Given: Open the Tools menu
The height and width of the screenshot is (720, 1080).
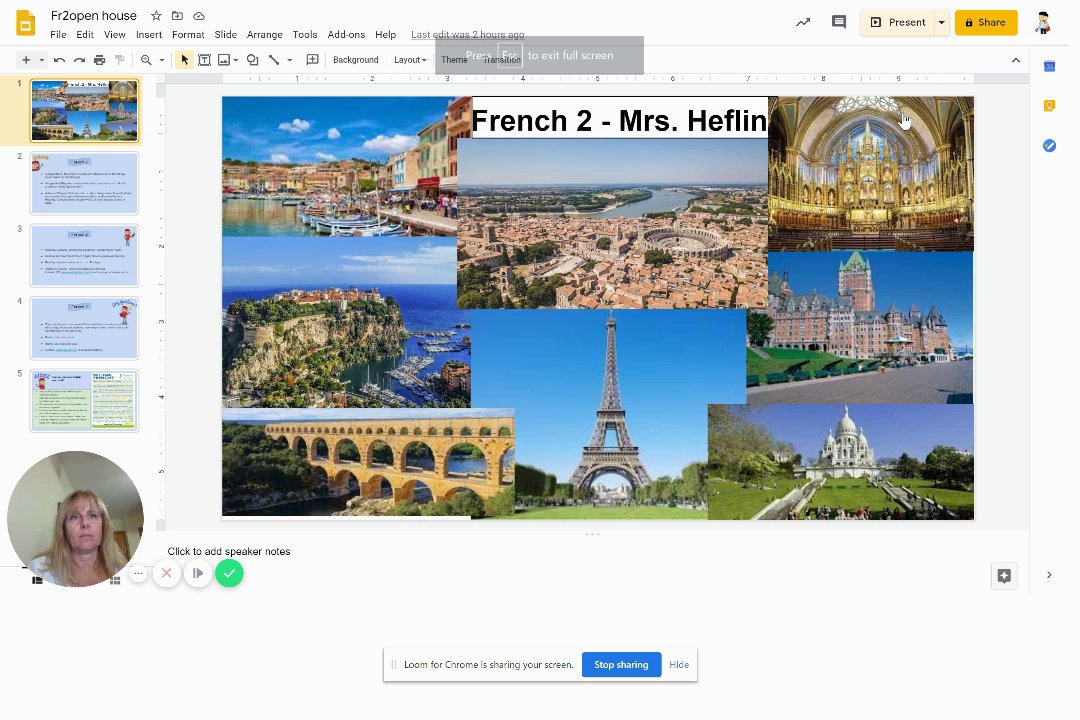Looking at the screenshot, I should pyautogui.click(x=304, y=34).
